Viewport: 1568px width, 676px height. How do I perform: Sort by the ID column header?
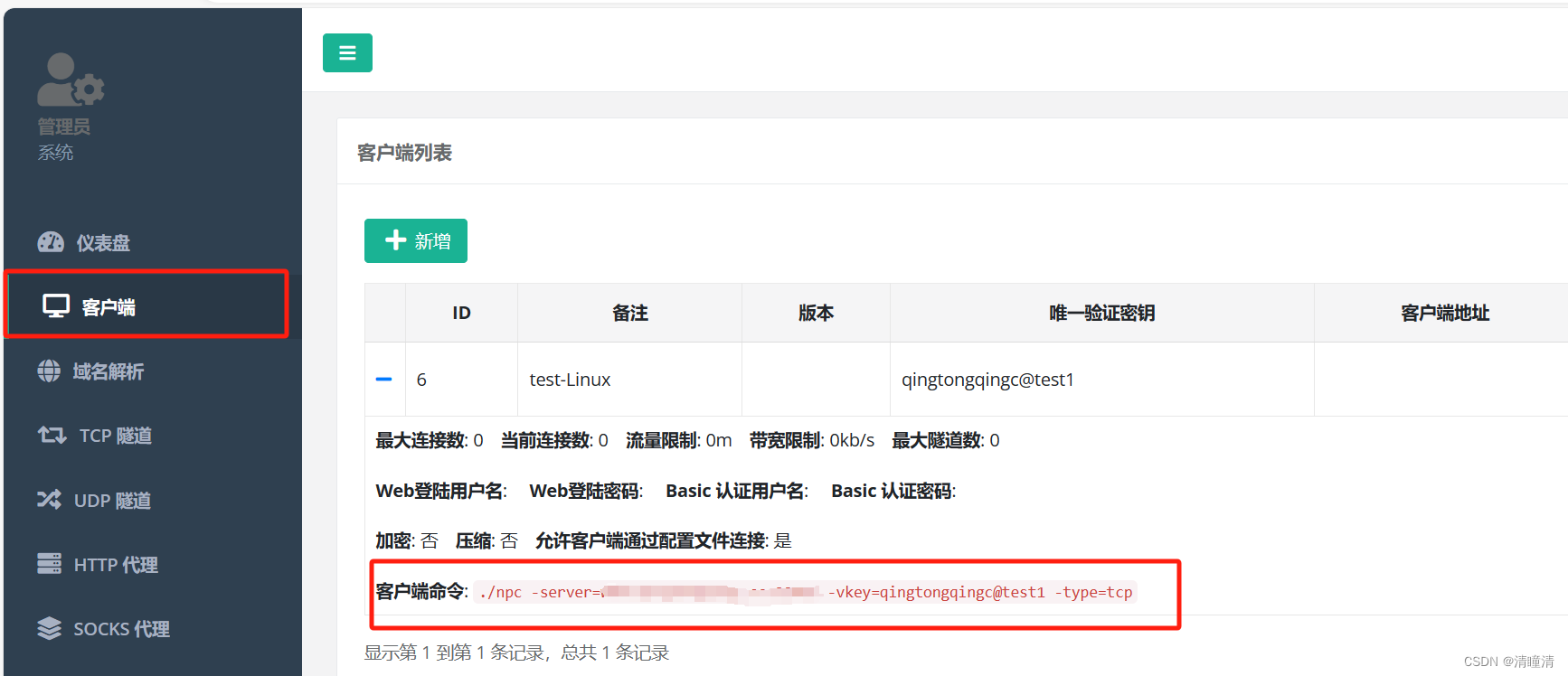click(x=461, y=313)
